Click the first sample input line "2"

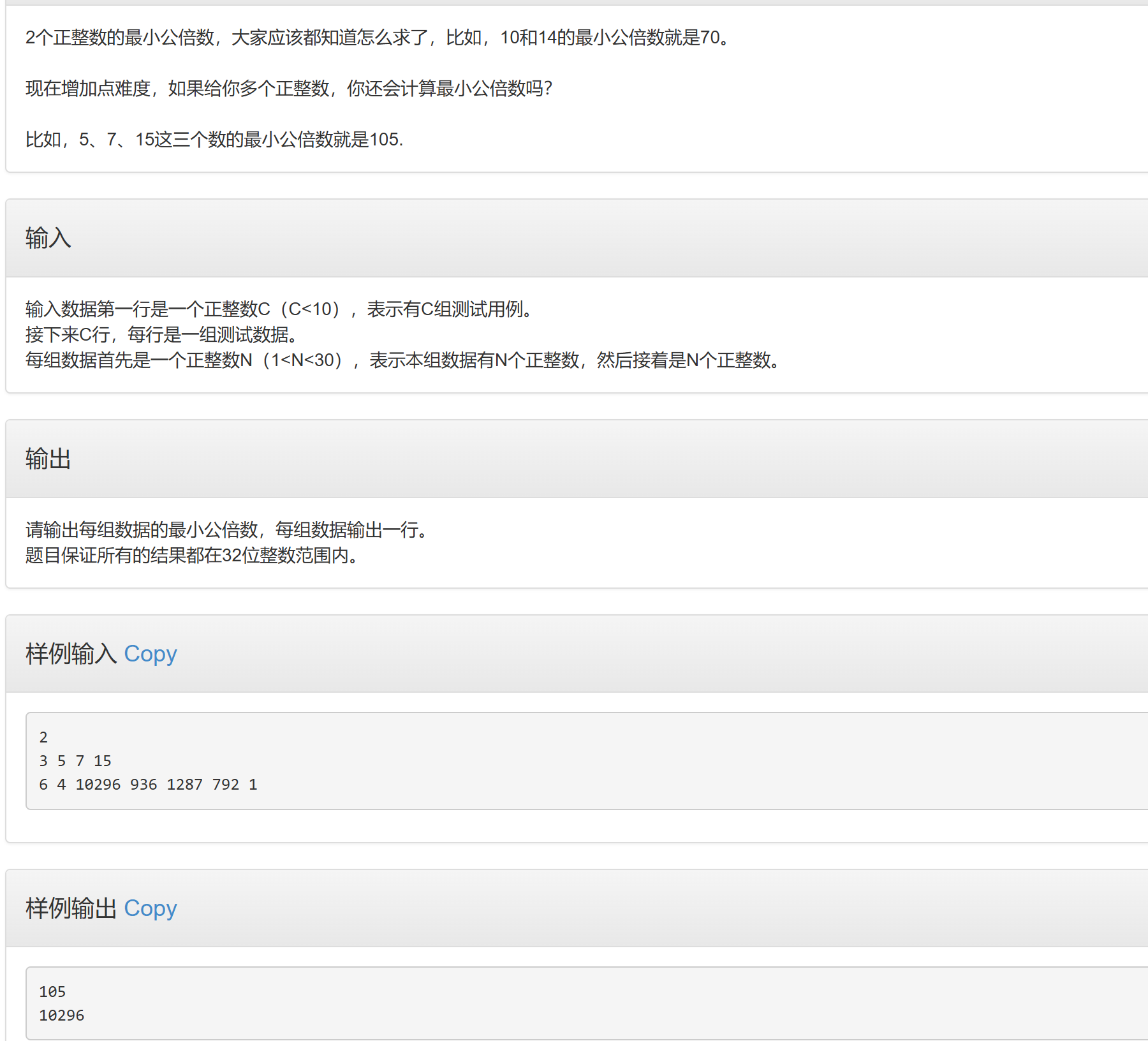pos(43,737)
